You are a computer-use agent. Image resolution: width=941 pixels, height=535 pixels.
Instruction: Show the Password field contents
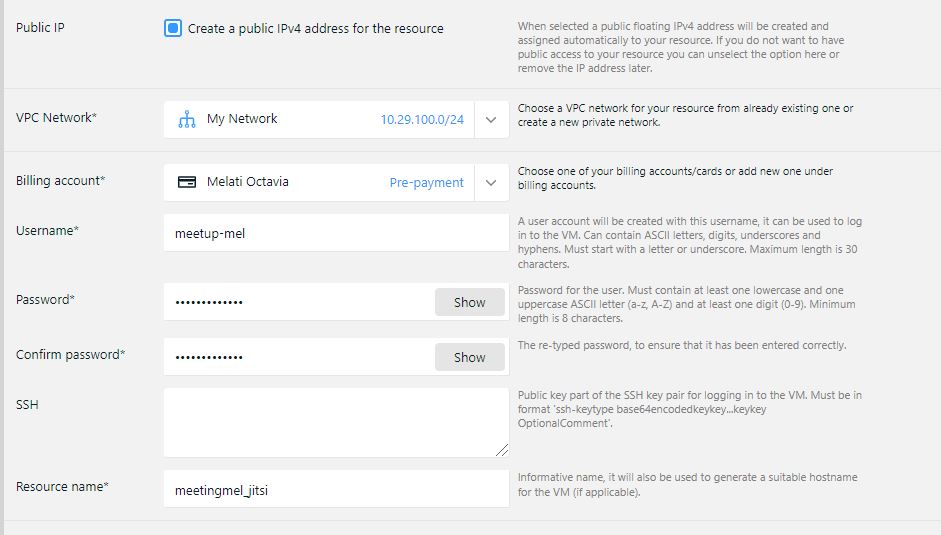click(469, 302)
